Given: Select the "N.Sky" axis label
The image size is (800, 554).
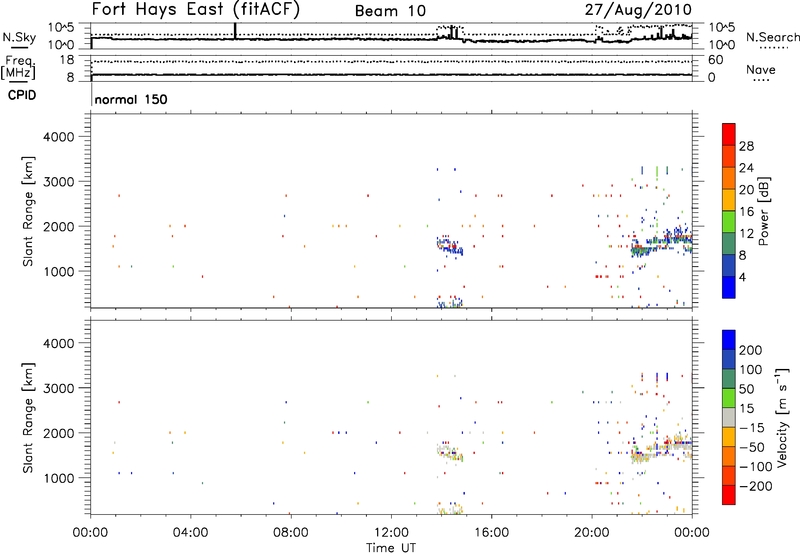Looking at the screenshot, I should 19,37.
